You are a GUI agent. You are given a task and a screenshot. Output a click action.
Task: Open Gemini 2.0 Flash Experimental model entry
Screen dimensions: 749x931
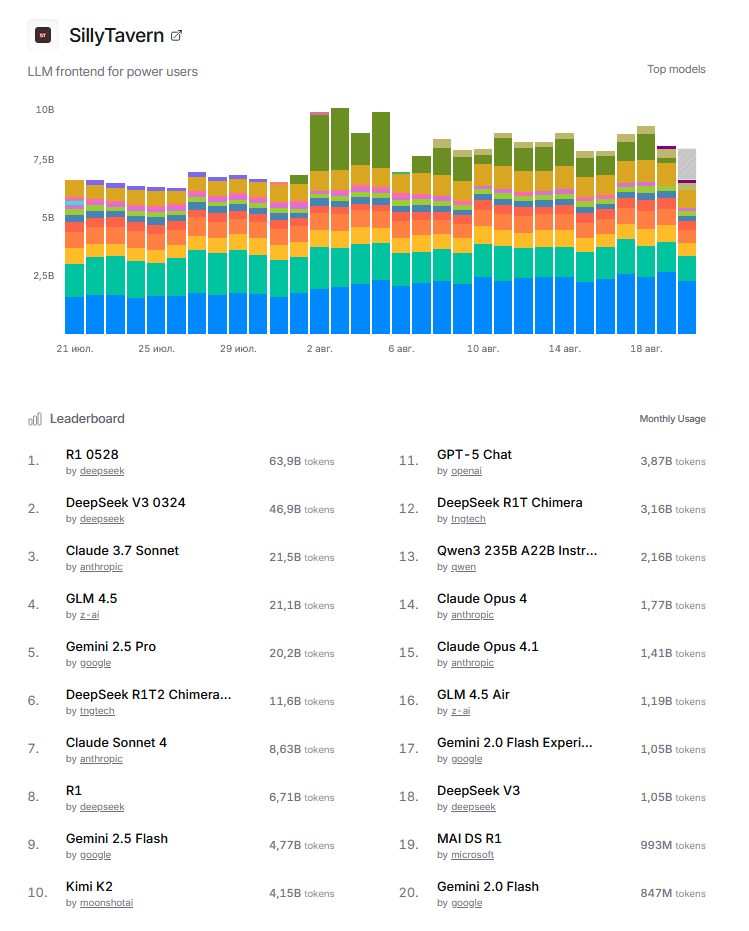(514, 743)
